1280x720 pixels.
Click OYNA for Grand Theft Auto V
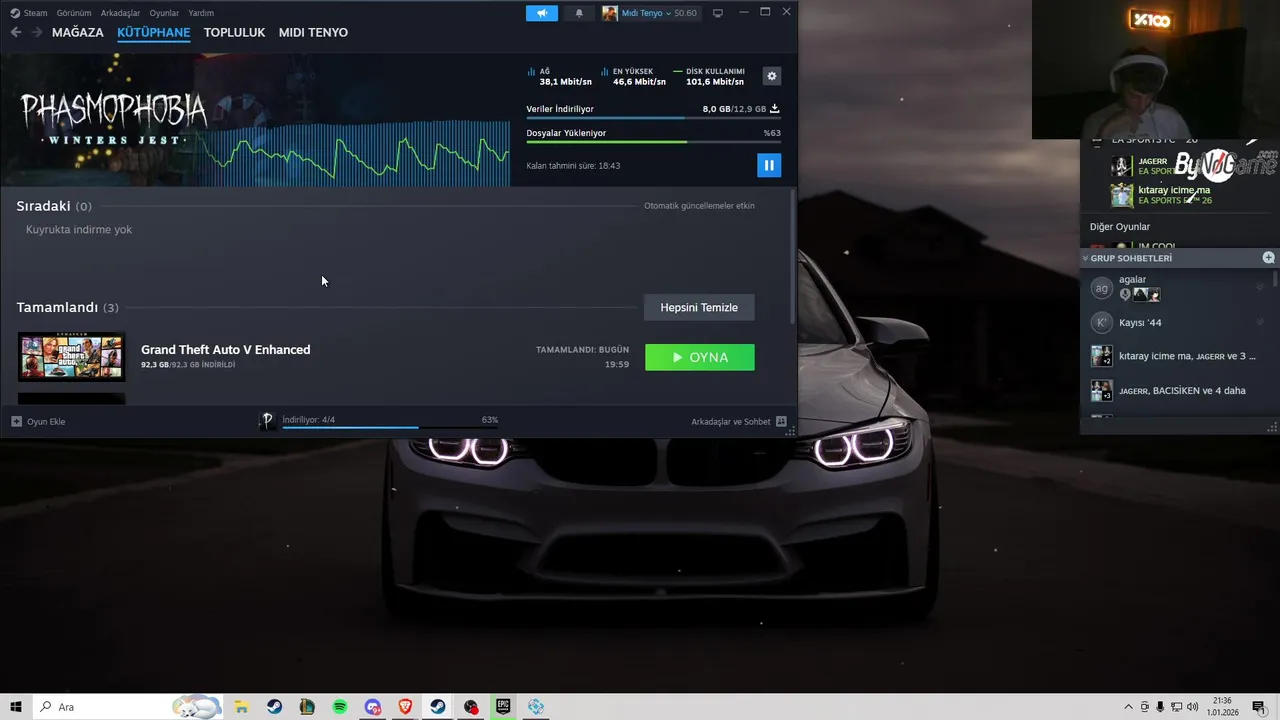700,357
